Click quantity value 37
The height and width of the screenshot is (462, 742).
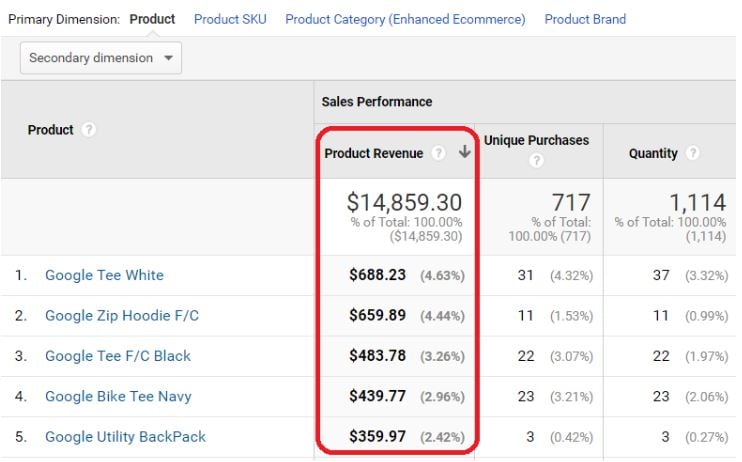coord(661,275)
